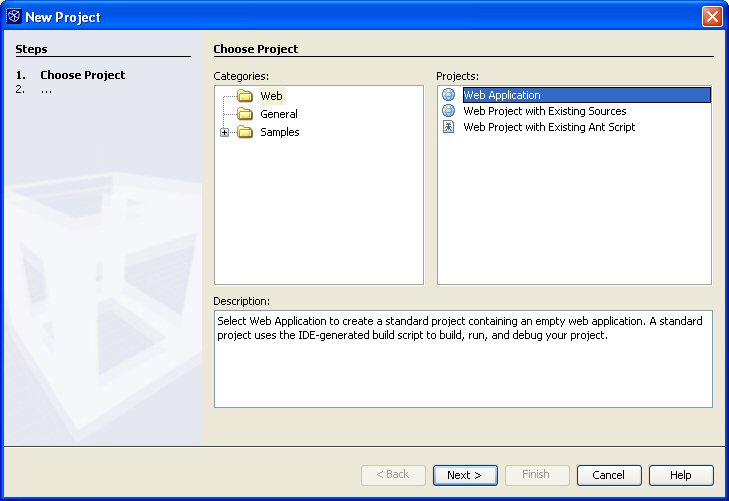Click the disabled Finish button
The width and height of the screenshot is (729, 501).
point(537,475)
